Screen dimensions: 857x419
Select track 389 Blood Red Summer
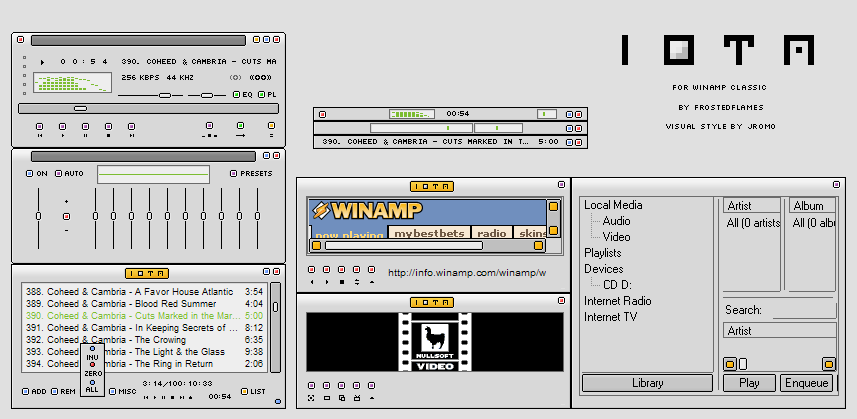(144, 304)
